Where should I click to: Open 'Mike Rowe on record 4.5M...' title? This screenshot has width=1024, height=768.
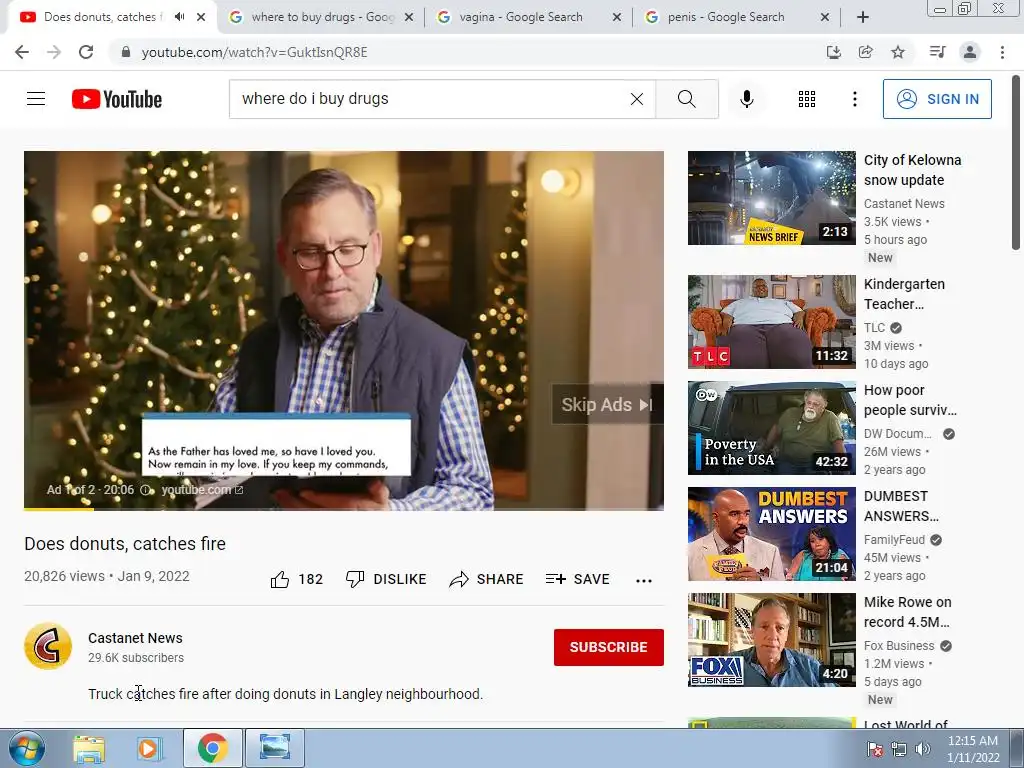tap(908, 612)
